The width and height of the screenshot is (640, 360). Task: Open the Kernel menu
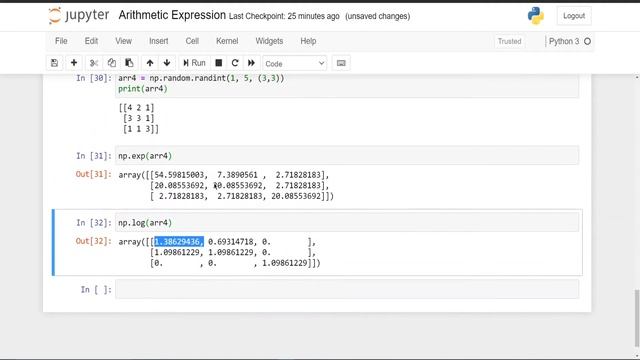click(x=227, y=41)
